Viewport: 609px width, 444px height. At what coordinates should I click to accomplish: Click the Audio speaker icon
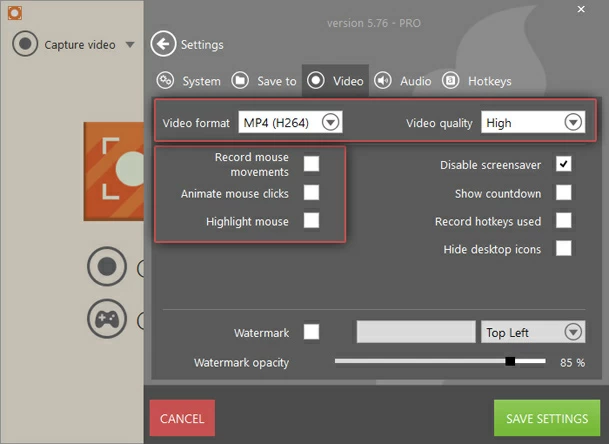pos(382,80)
